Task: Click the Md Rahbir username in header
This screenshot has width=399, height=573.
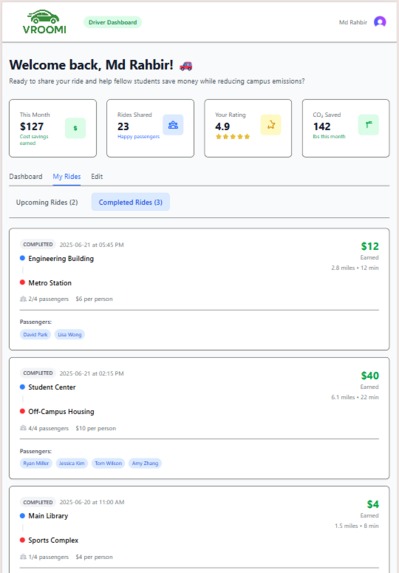Action: click(353, 22)
